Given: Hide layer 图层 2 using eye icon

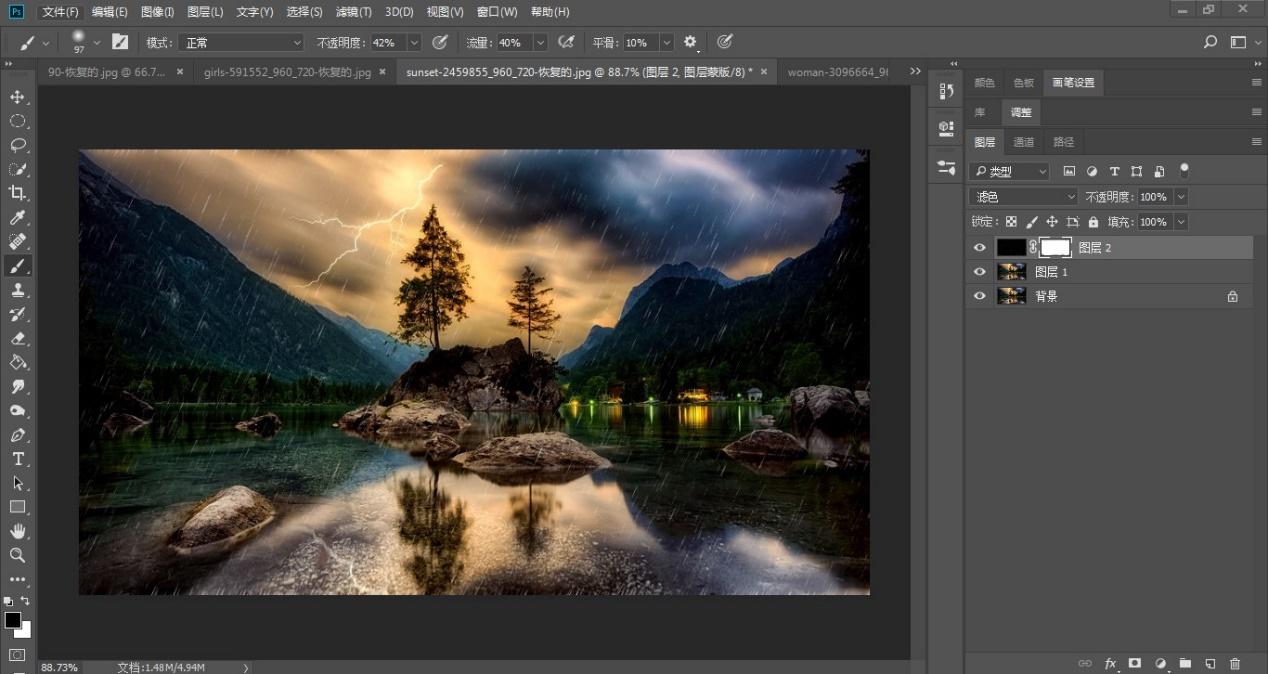Looking at the screenshot, I should point(980,247).
